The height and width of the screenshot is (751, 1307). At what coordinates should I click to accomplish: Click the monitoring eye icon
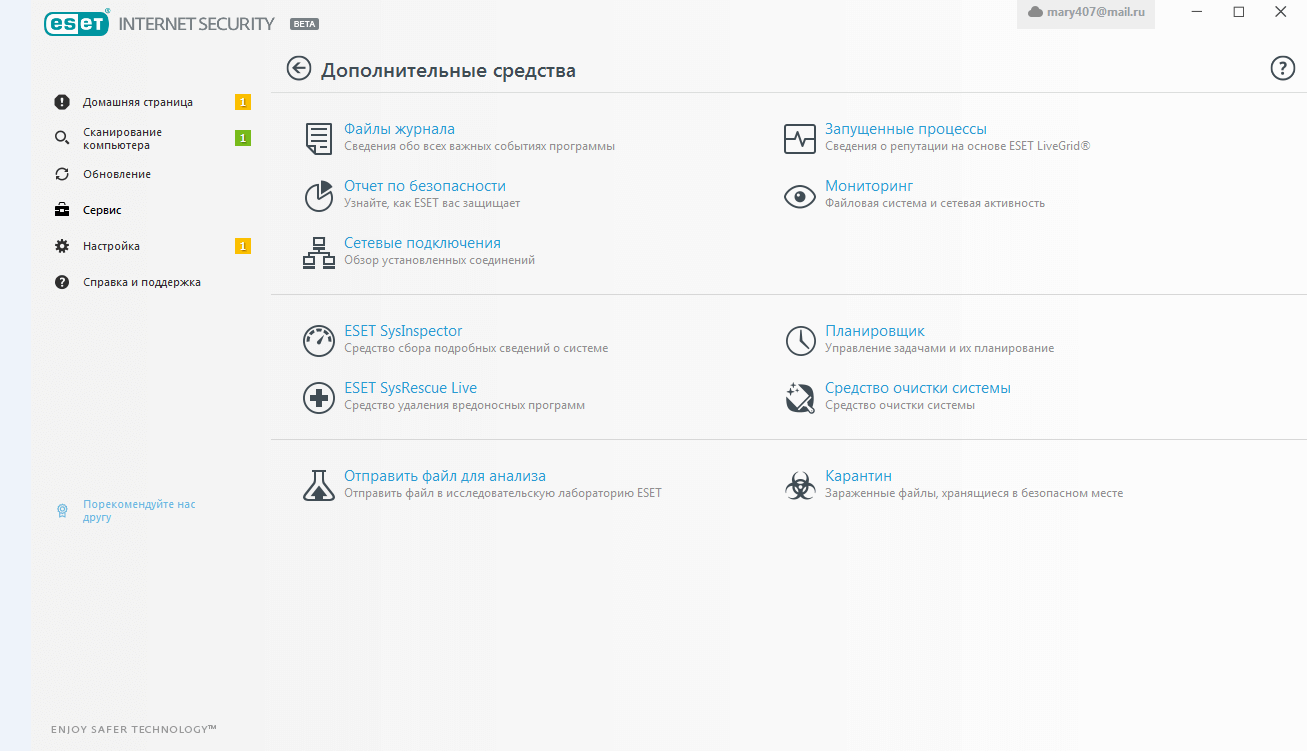click(800, 196)
